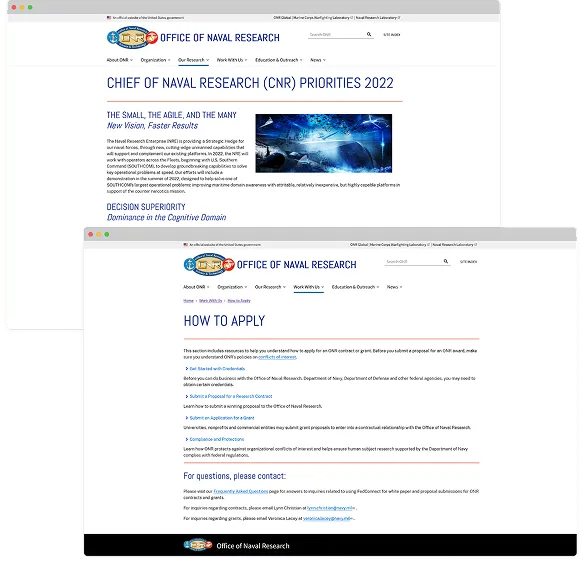The image size is (584, 564).
Task: Click ONR Global link in the CNR Priorities window
Action: click(282, 18)
